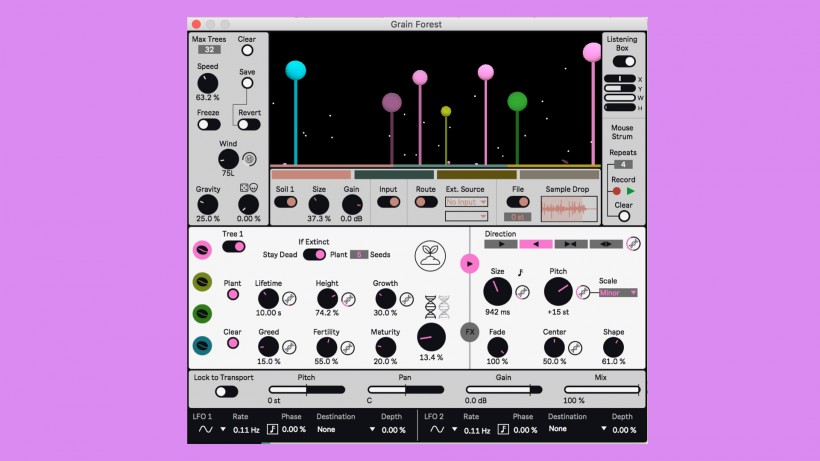Click the green play arrow under Record
Image resolution: width=820 pixels, height=461 pixels.
(631, 190)
